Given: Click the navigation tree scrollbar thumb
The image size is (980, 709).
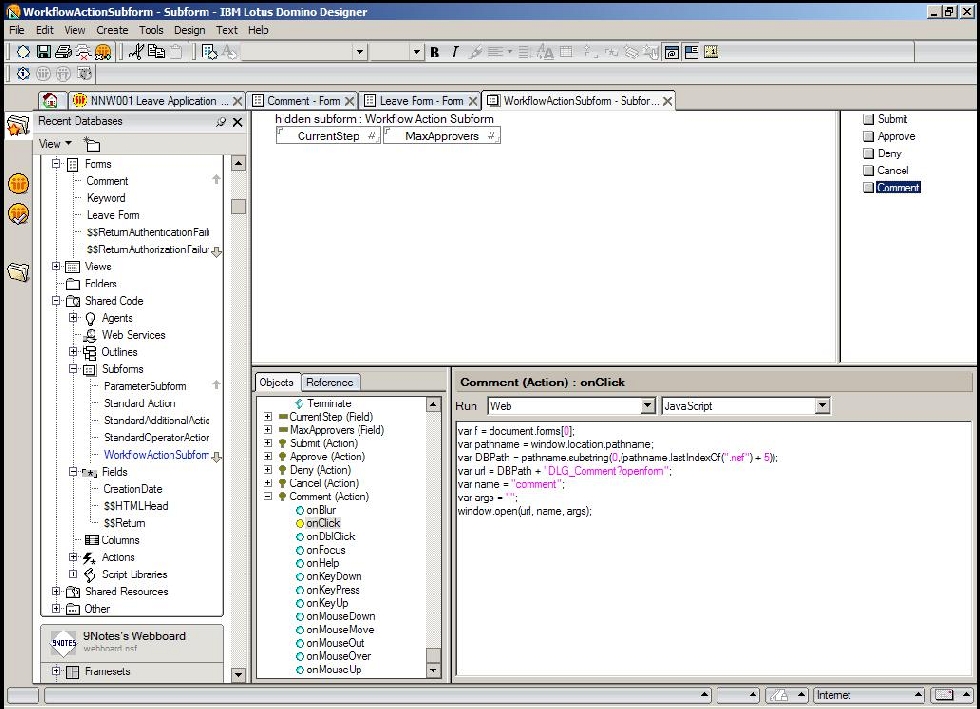Looking at the screenshot, I should [238, 206].
